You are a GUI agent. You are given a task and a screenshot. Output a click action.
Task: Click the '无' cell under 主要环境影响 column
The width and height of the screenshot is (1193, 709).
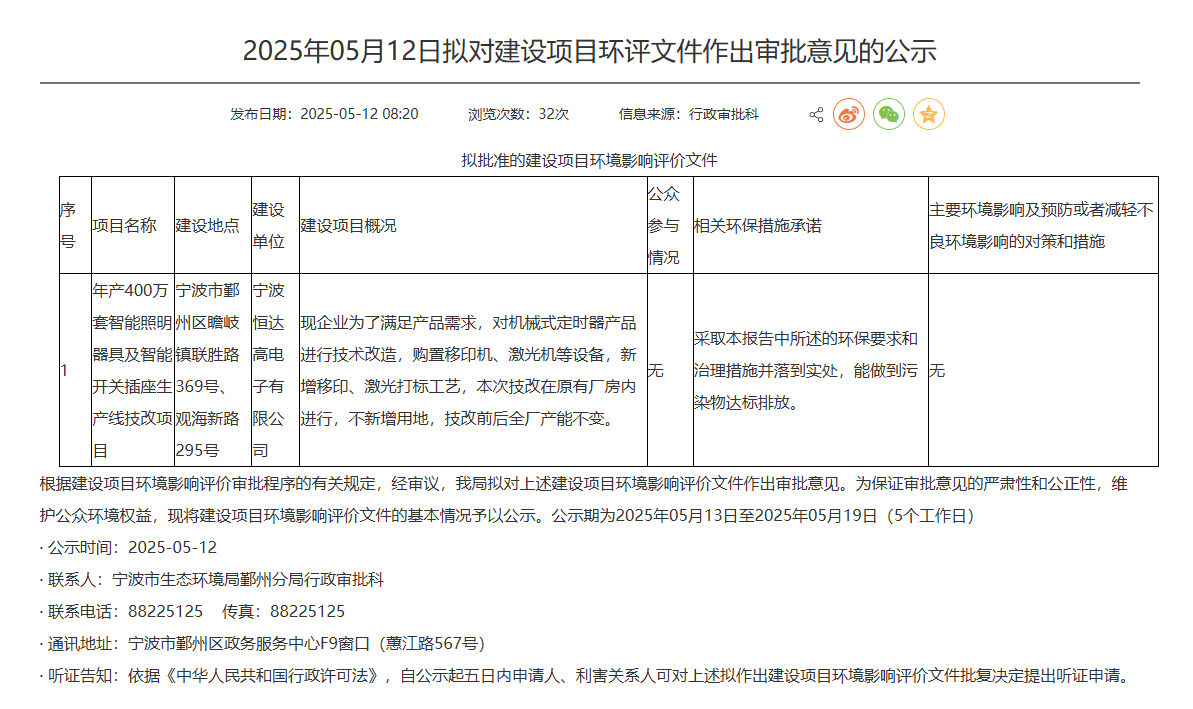point(1043,370)
